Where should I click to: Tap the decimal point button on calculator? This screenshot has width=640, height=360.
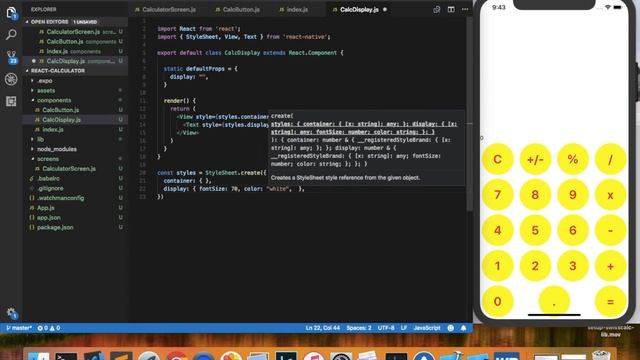(x=554, y=302)
